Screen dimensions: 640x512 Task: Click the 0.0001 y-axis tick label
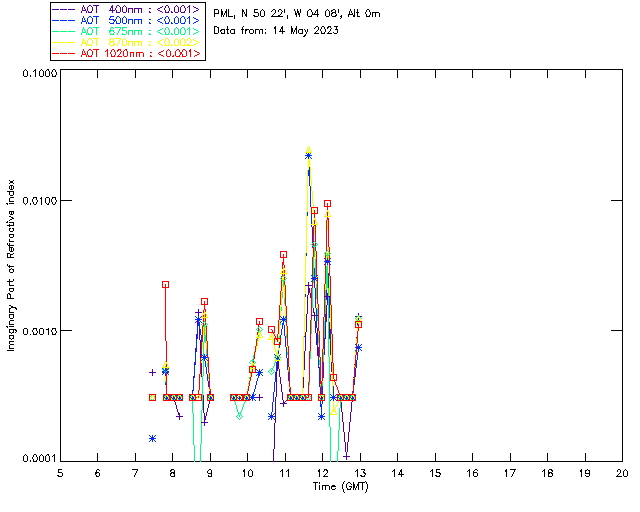(x=38, y=459)
